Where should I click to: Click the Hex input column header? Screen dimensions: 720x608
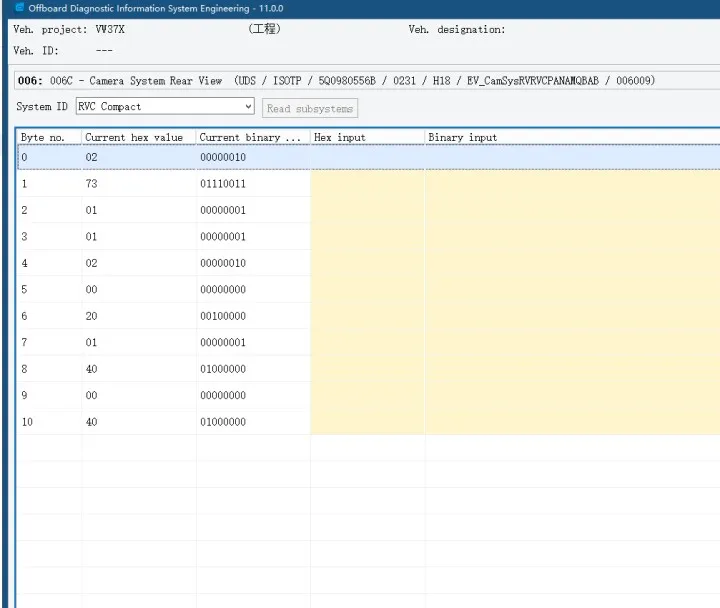coord(367,137)
